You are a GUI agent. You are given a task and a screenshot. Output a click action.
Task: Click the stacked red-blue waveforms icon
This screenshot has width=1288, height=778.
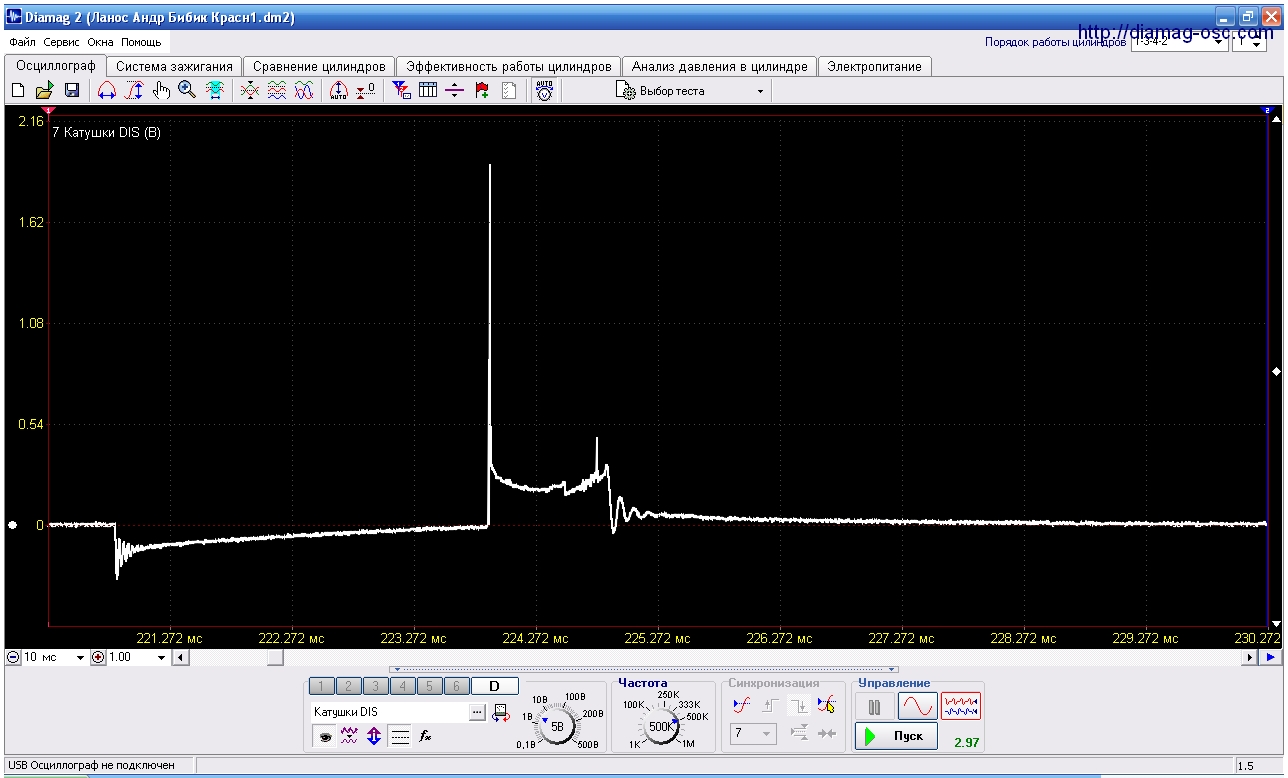(x=277, y=91)
